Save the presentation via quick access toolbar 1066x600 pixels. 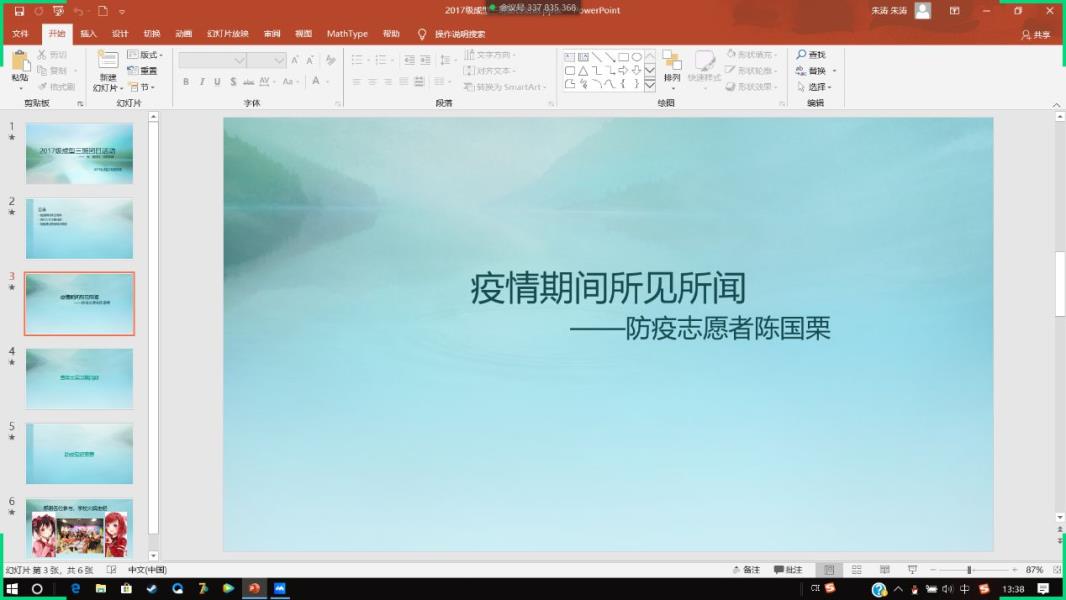tap(19, 11)
